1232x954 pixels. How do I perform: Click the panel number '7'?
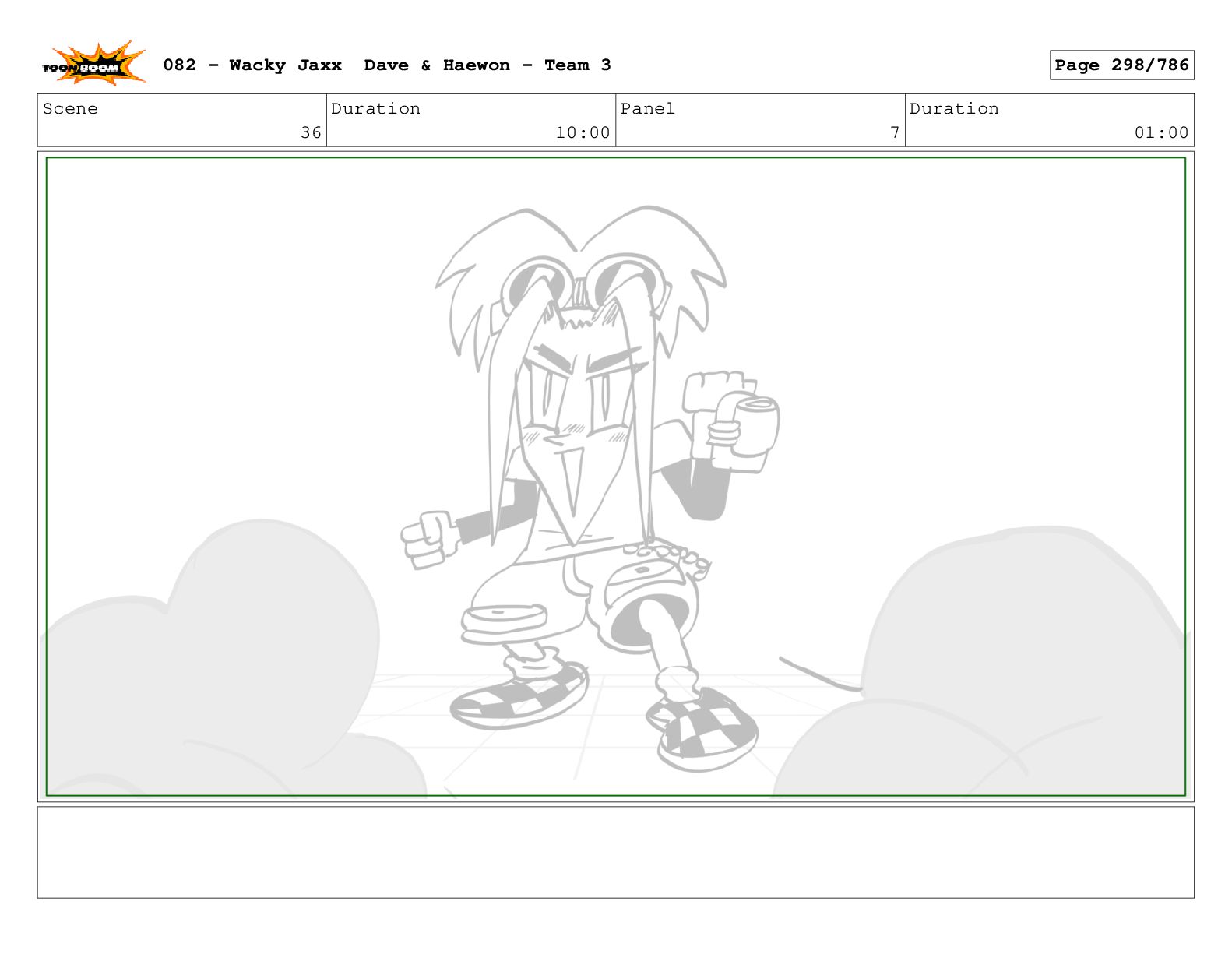tap(895, 132)
